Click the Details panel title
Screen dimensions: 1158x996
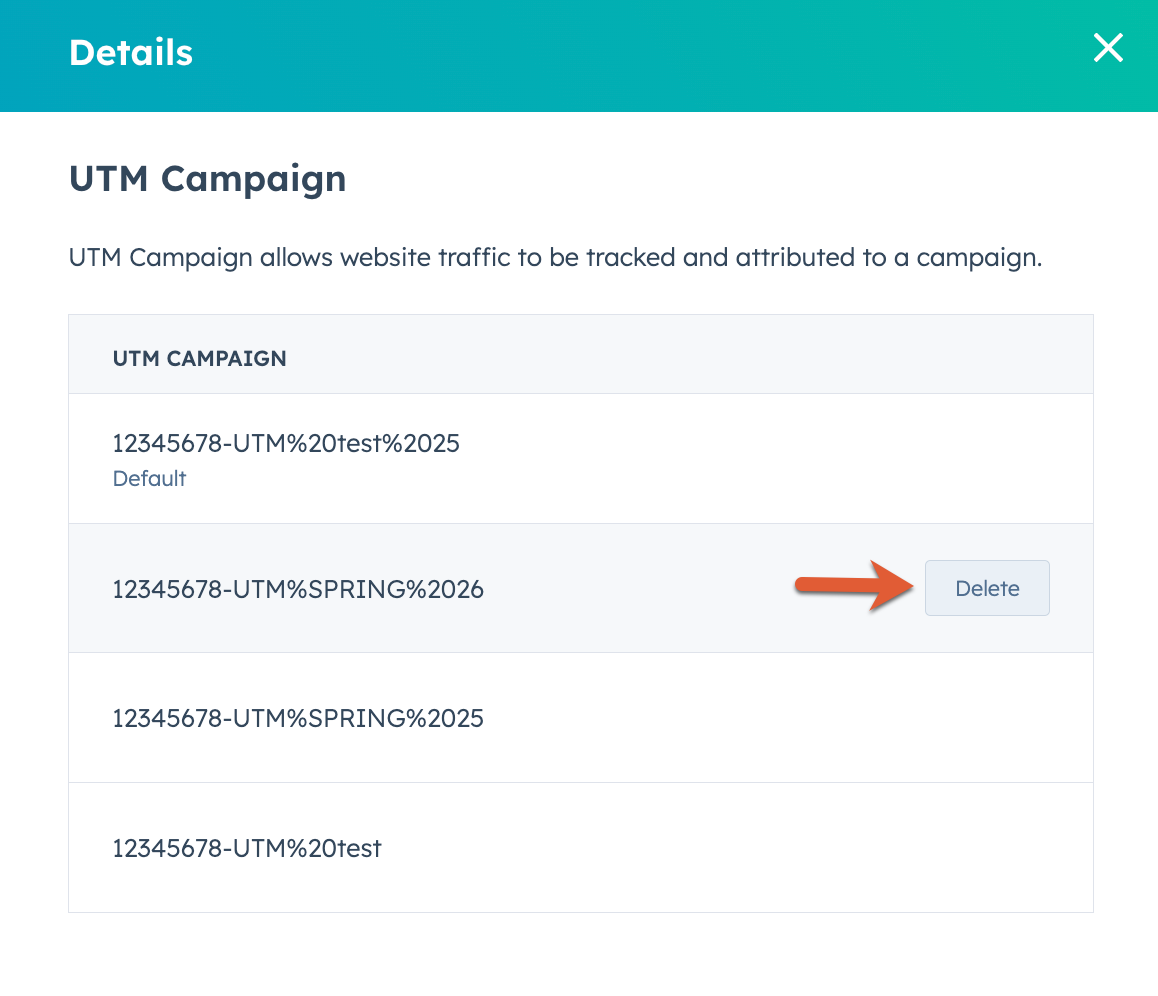coord(131,53)
